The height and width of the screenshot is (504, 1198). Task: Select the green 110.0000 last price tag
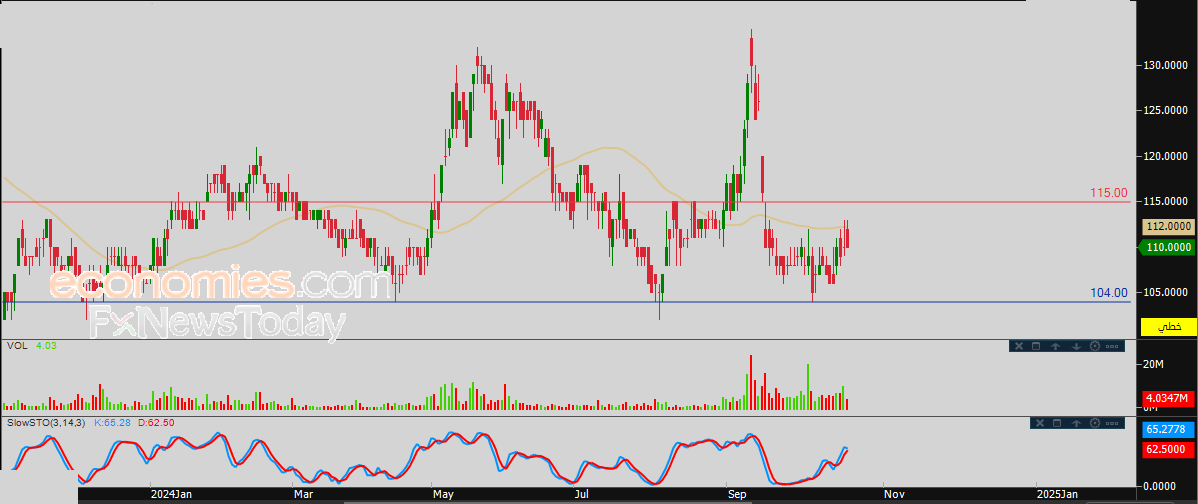[1167, 247]
